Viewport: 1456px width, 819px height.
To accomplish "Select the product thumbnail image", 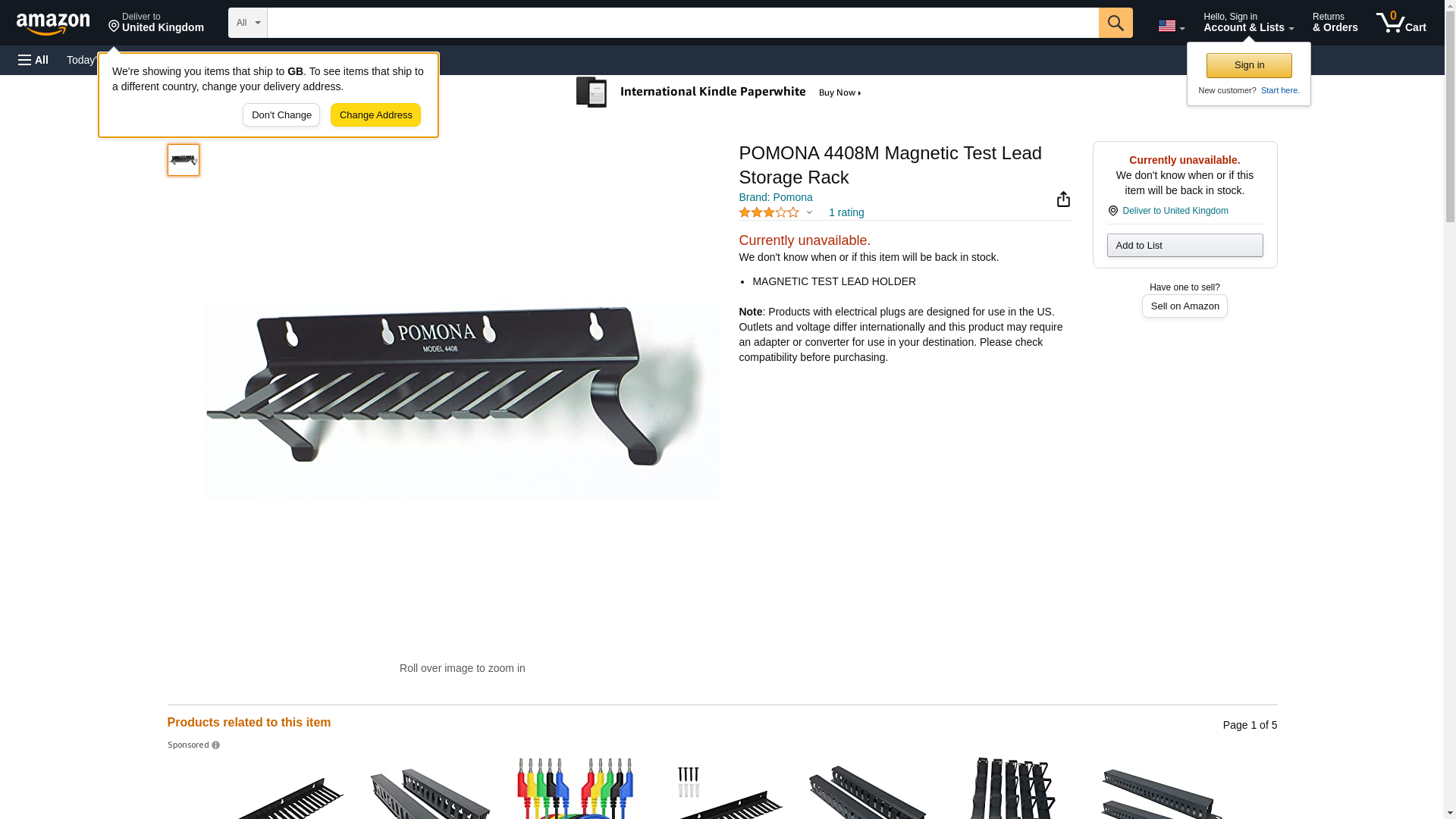I will [x=184, y=160].
